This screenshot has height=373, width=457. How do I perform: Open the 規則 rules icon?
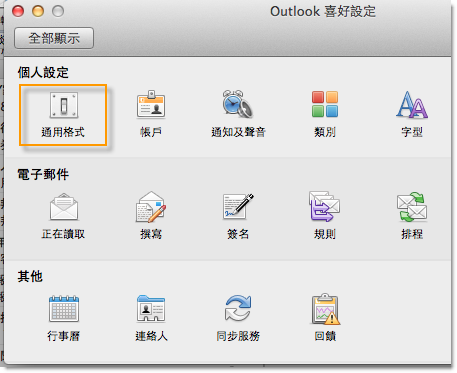point(325,207)
